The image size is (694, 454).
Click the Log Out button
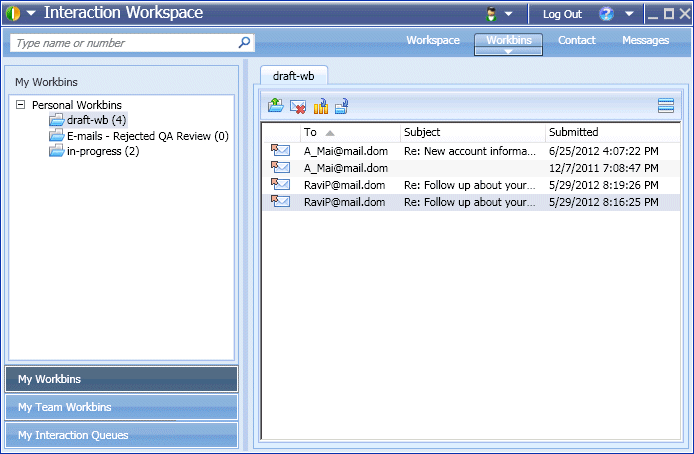(x=562, y=14)
